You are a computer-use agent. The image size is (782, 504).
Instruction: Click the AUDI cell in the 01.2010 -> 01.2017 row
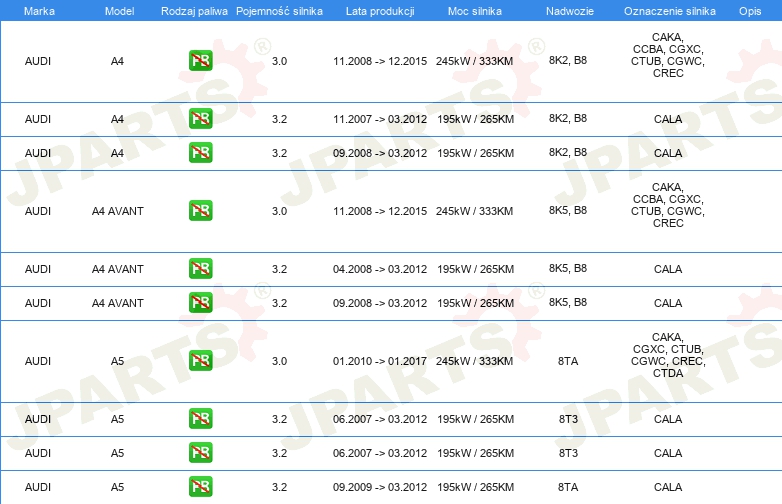pos(38,361)
